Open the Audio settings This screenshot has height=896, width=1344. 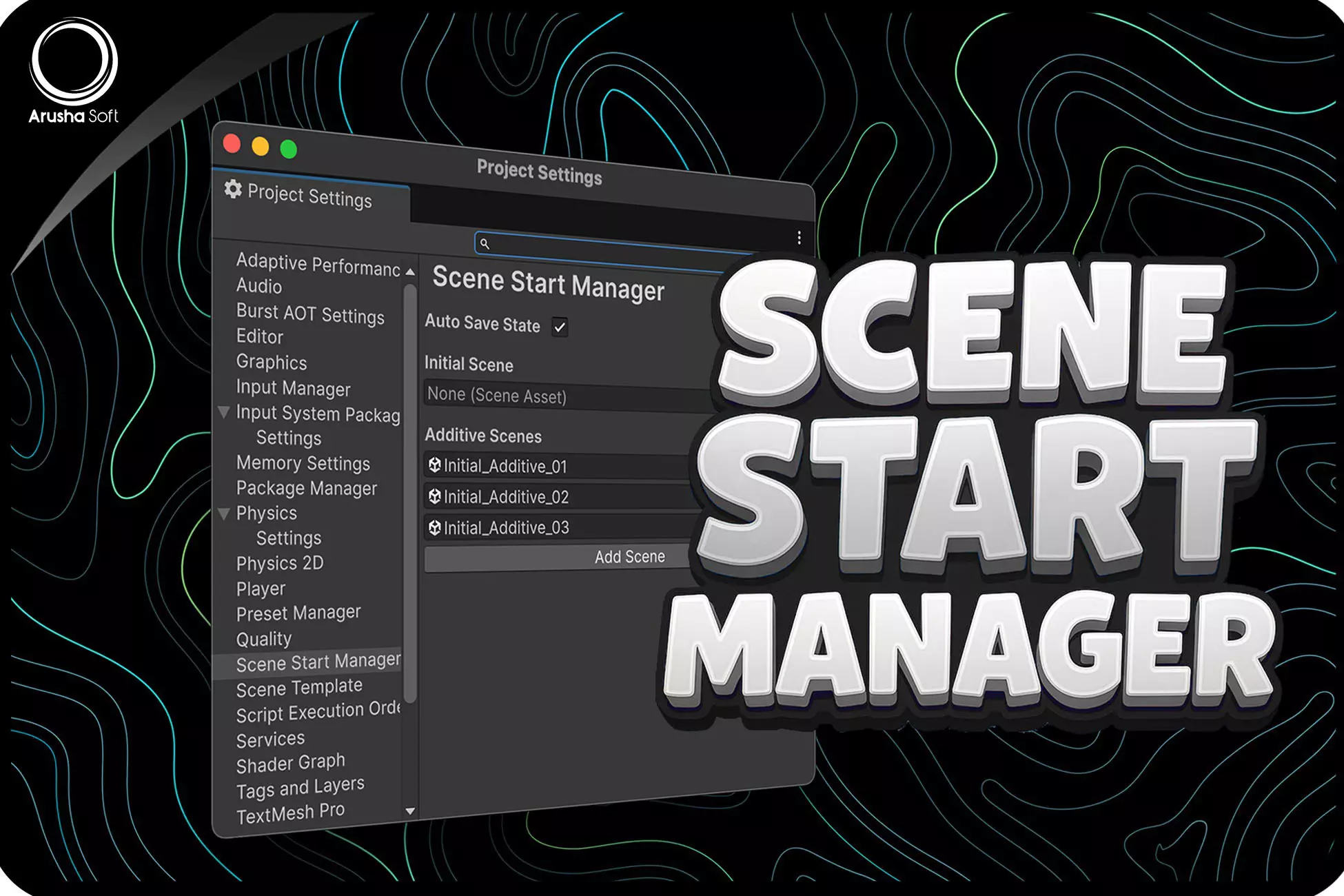pyautogui.click(x=259, y=286)
